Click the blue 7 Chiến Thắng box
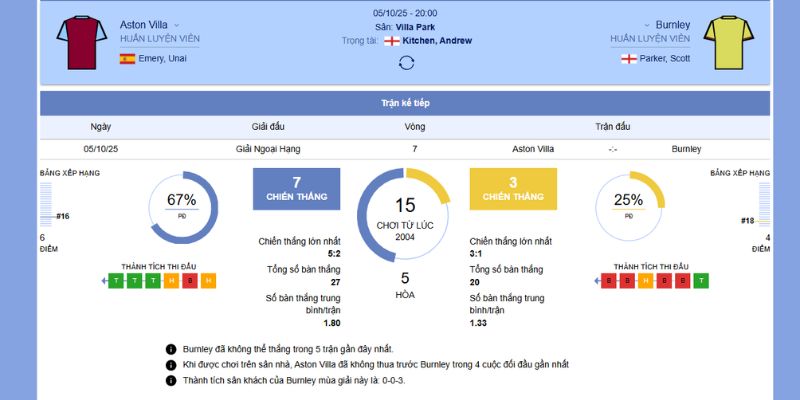The width and height of the screenshot is (800, 400). coord(296,188)
